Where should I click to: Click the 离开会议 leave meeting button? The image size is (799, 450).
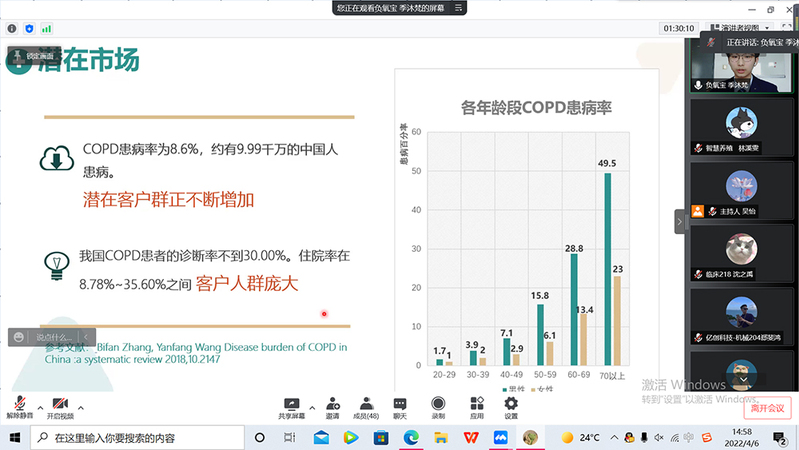pos(767,408)
